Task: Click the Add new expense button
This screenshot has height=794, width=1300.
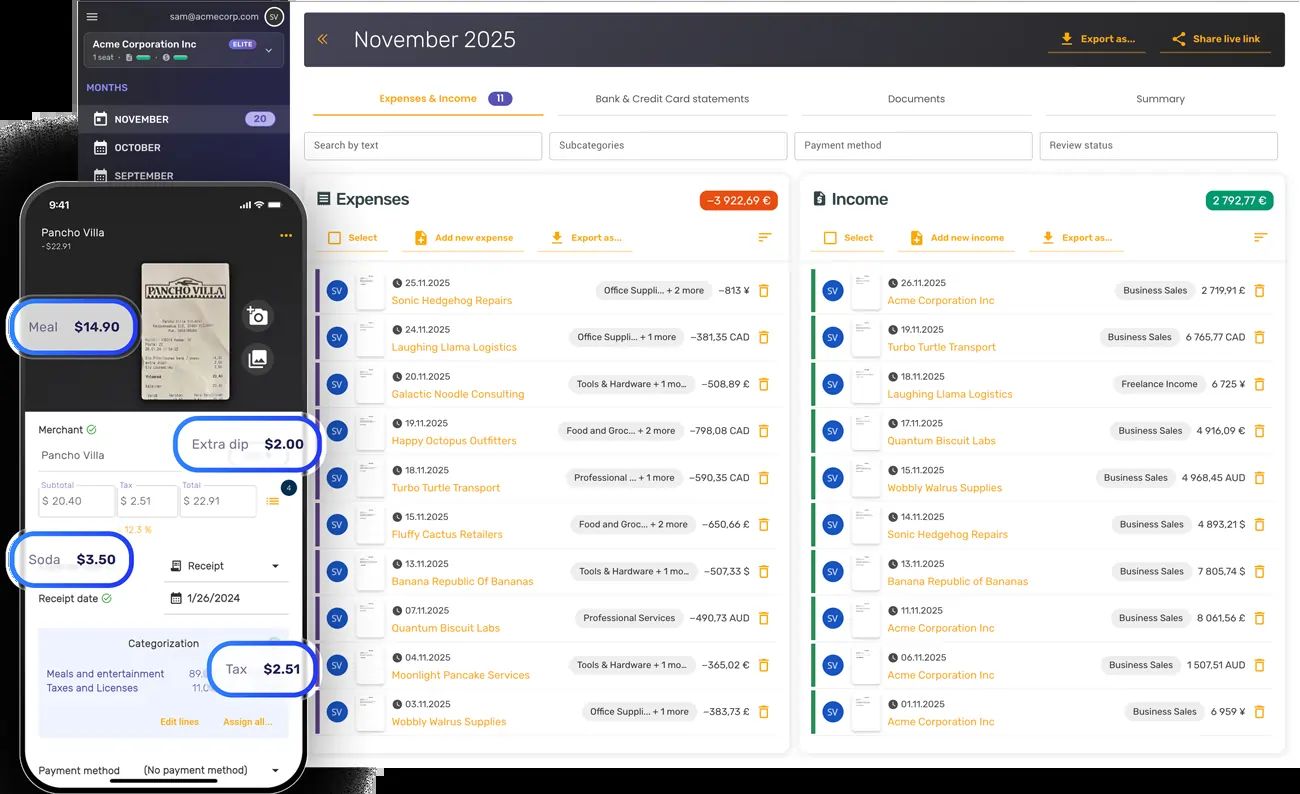Action: 462,237
